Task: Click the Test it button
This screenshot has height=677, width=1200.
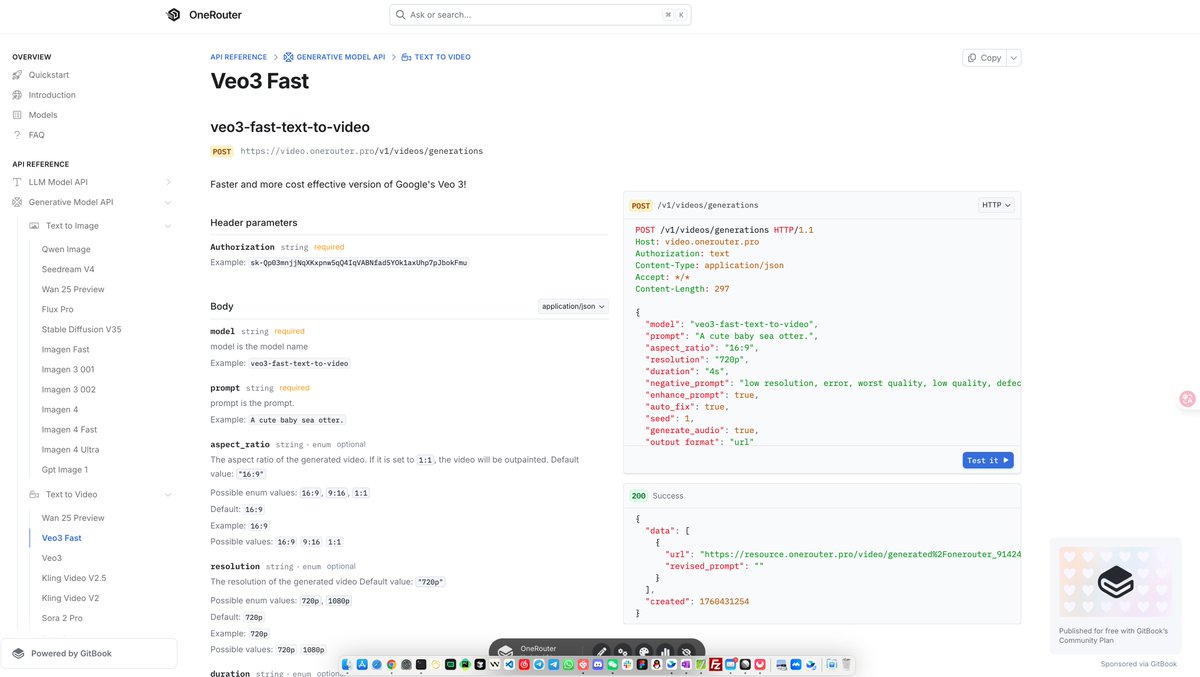Action: point(989,460)
